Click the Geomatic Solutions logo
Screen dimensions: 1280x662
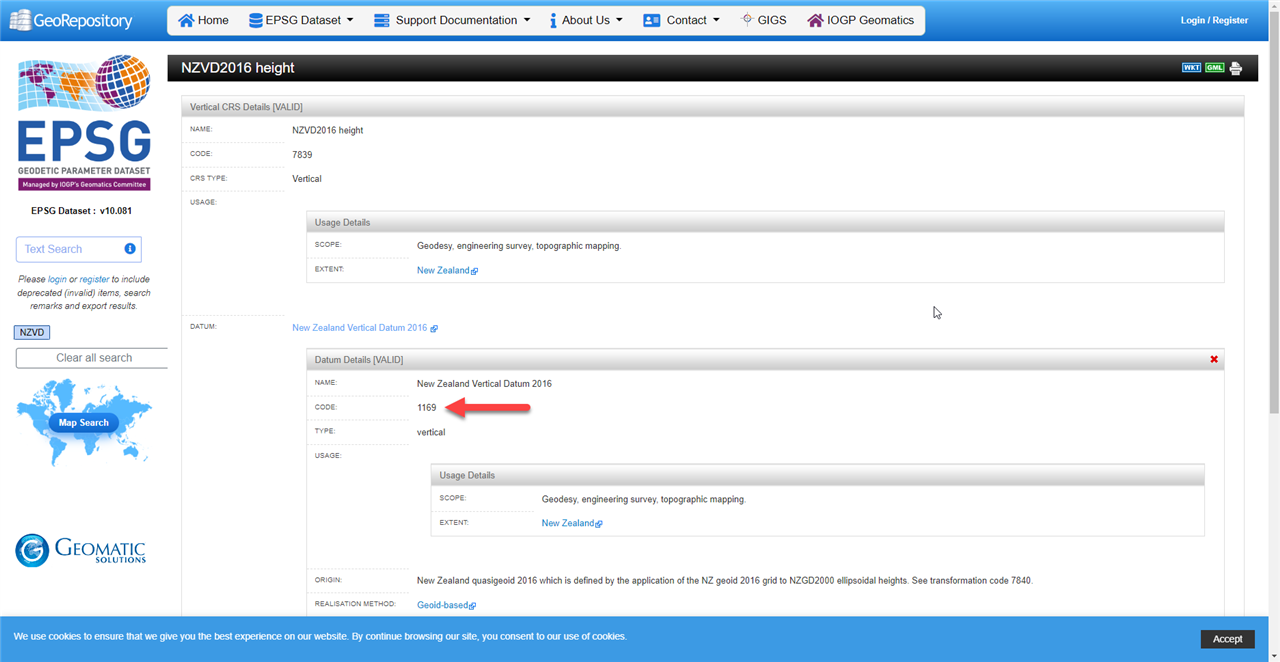click(81, 550)
